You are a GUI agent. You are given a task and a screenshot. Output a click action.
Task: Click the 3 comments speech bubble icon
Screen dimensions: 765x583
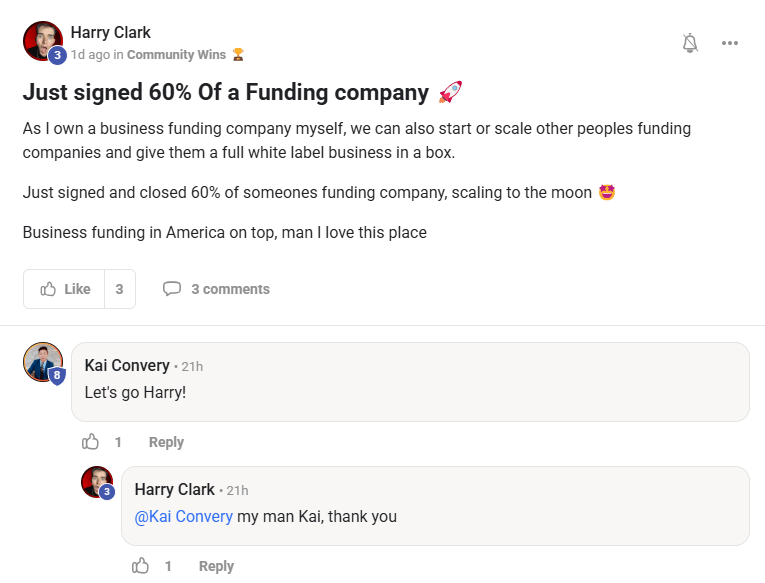coord(172,289)
